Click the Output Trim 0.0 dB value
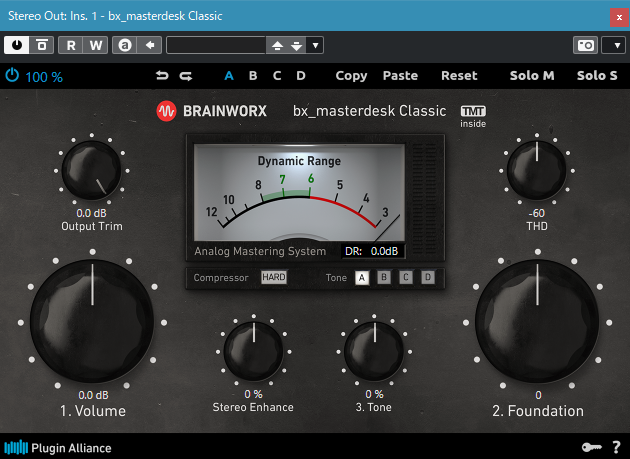630x459 pixels. (x=92, y=213)
